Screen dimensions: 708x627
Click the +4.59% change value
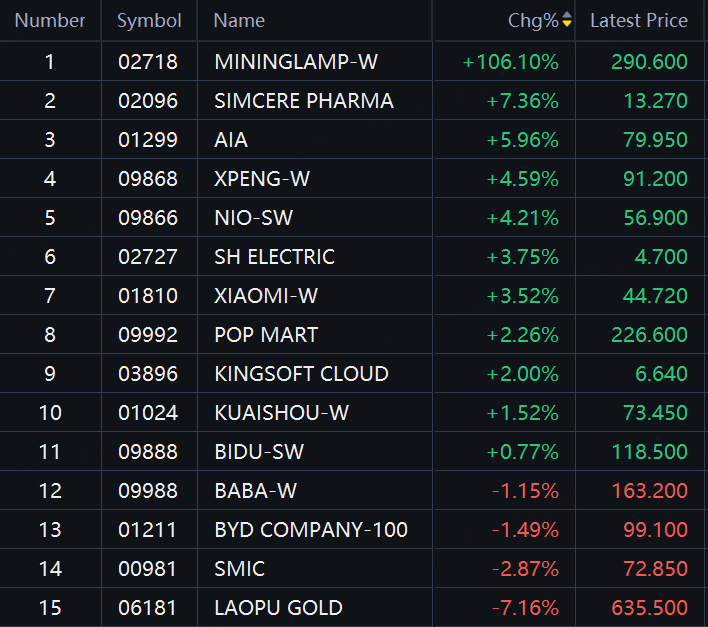click(522, 179)
